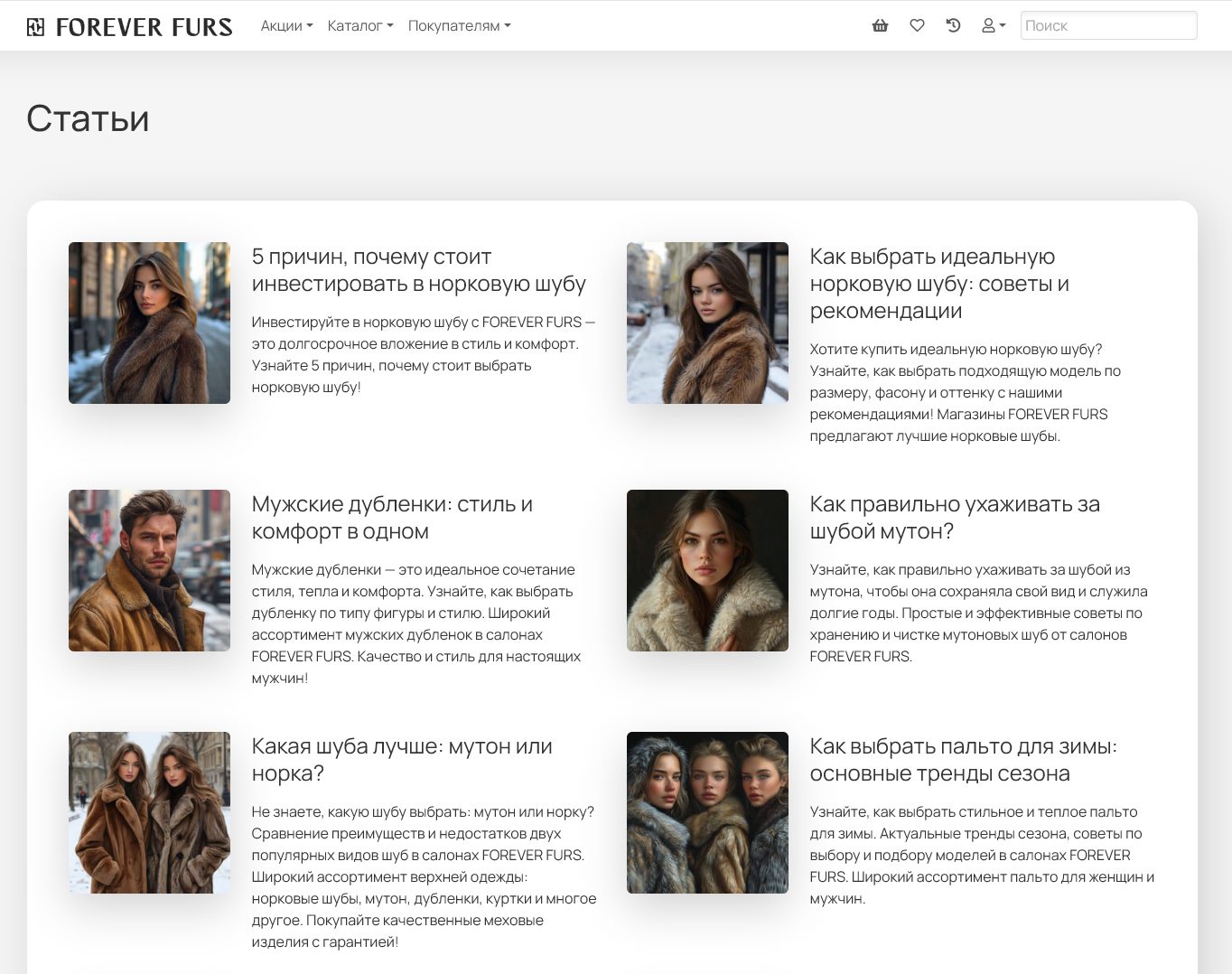This screenshot has width=1232, height=974.
Task: Expand the Акции dropdown menu
Action: point(286,26)
